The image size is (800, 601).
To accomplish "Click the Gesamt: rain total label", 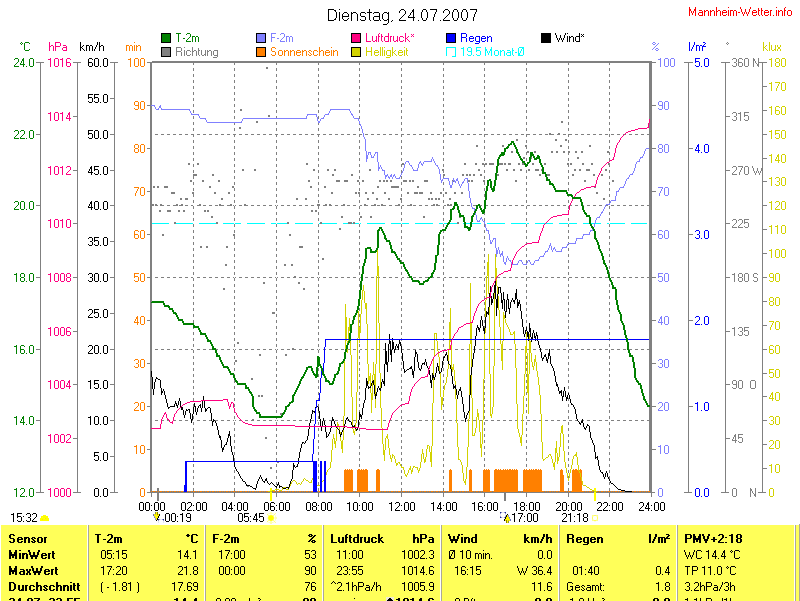I will [586, 587].
